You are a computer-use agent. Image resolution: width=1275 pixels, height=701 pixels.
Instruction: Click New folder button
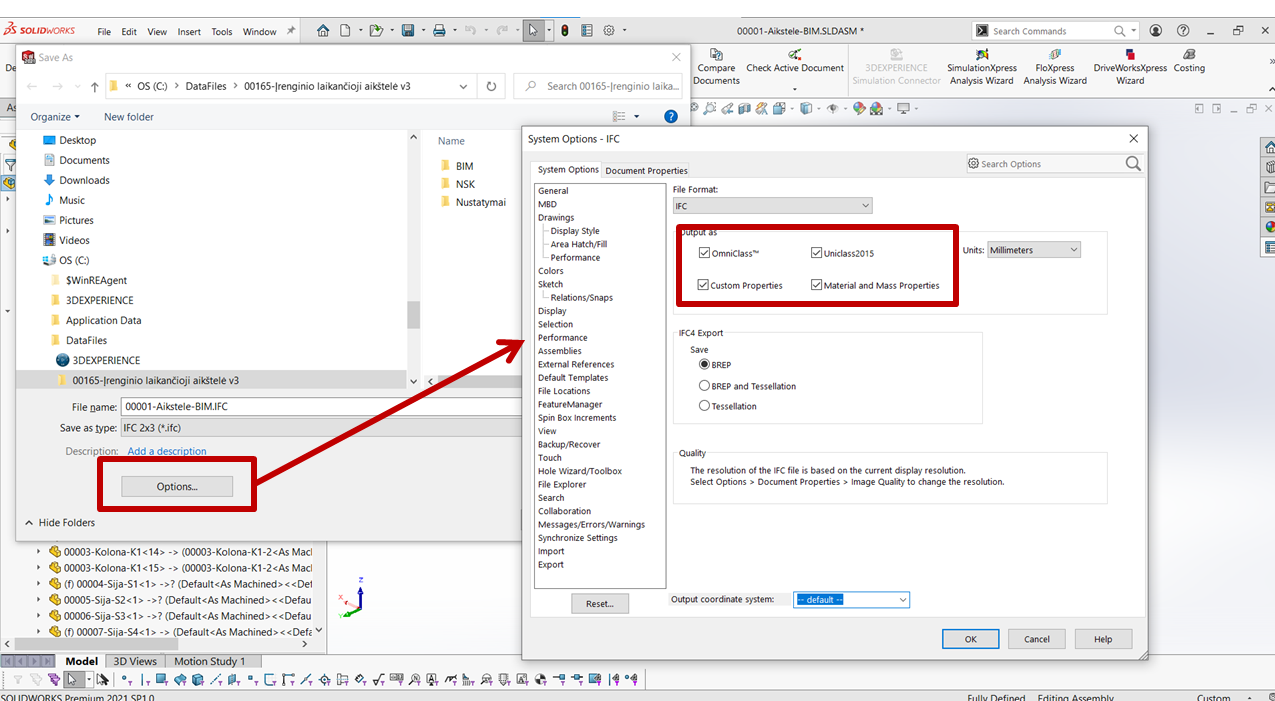point(129,117)
